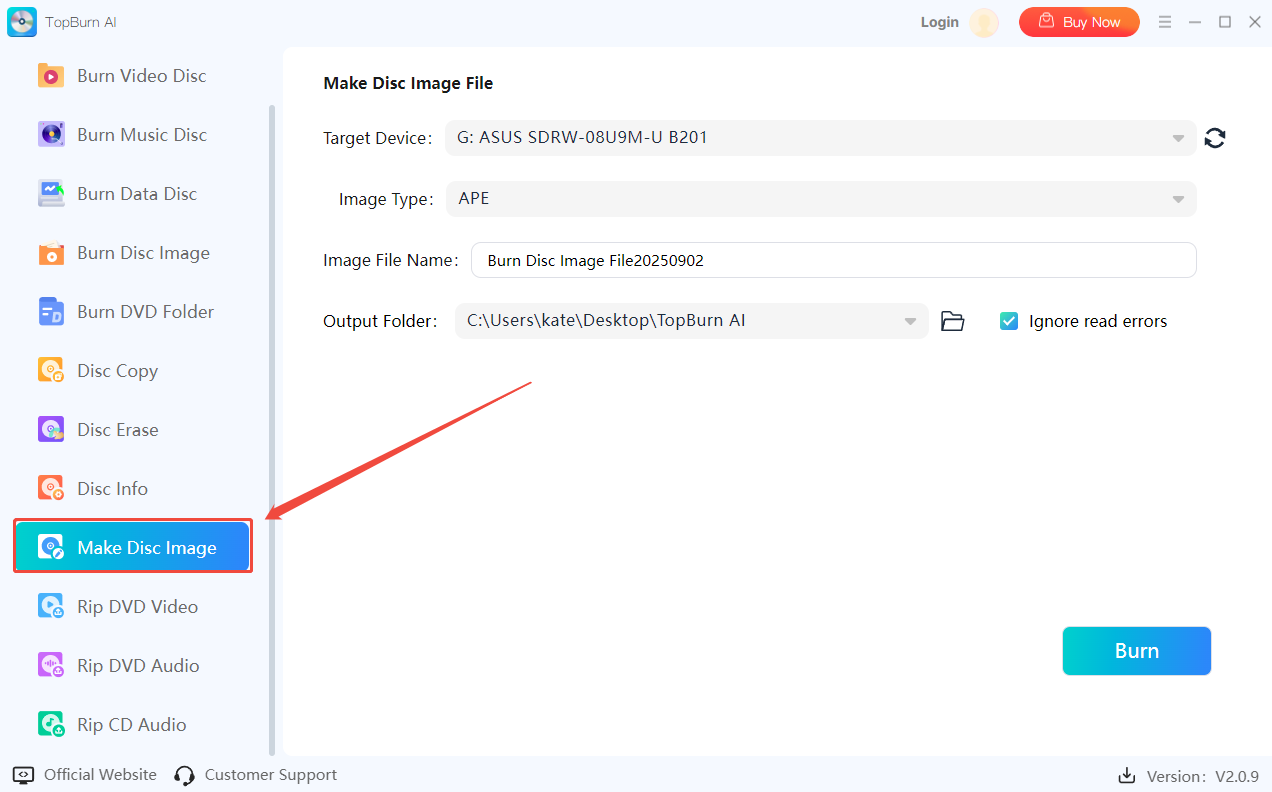Select the Burn Music Disc icon

(x=50, y=135)
